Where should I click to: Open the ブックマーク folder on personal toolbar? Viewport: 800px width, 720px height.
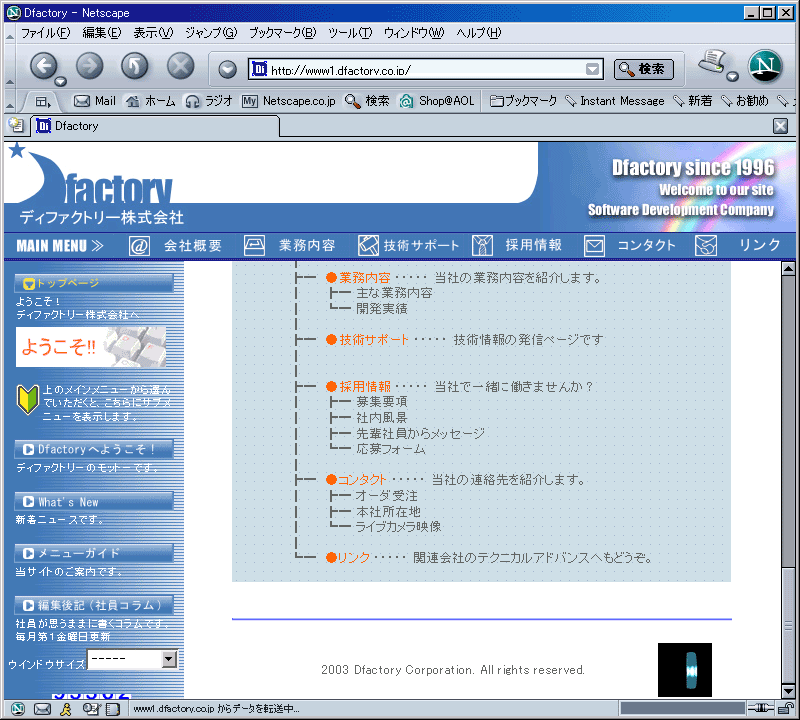[x=523, y=101]
